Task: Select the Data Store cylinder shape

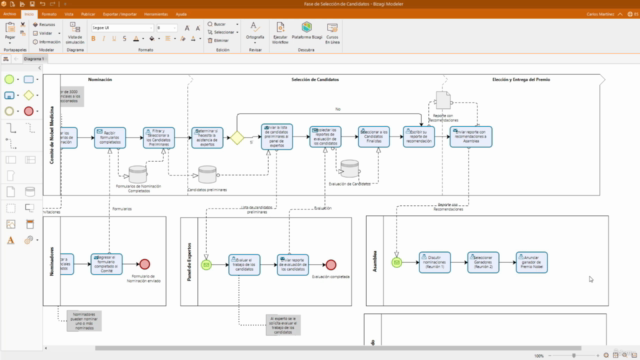Action: tap(30, 191)
